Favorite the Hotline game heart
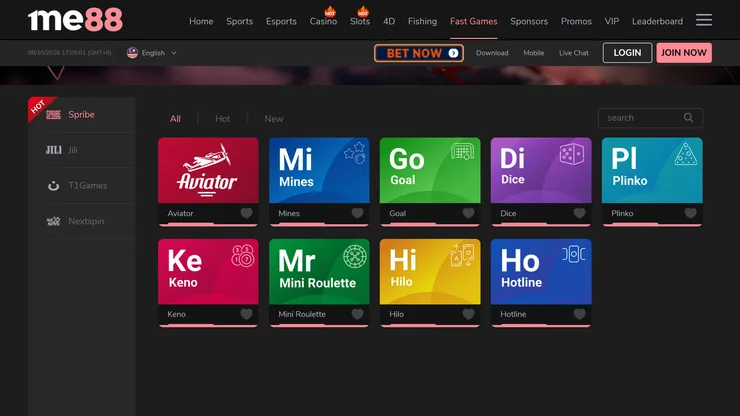 [x=580, y=314]
